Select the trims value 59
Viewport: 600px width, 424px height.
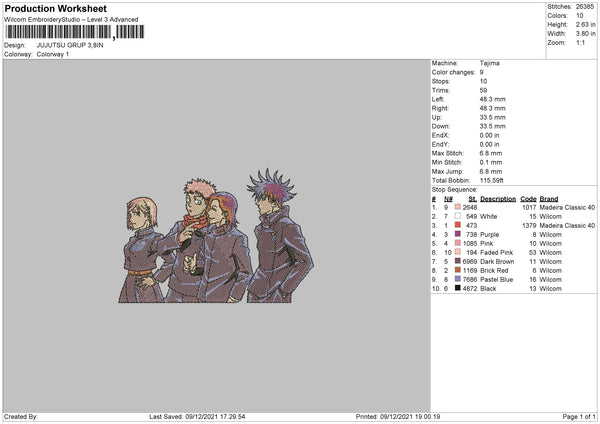pos(483,90)
